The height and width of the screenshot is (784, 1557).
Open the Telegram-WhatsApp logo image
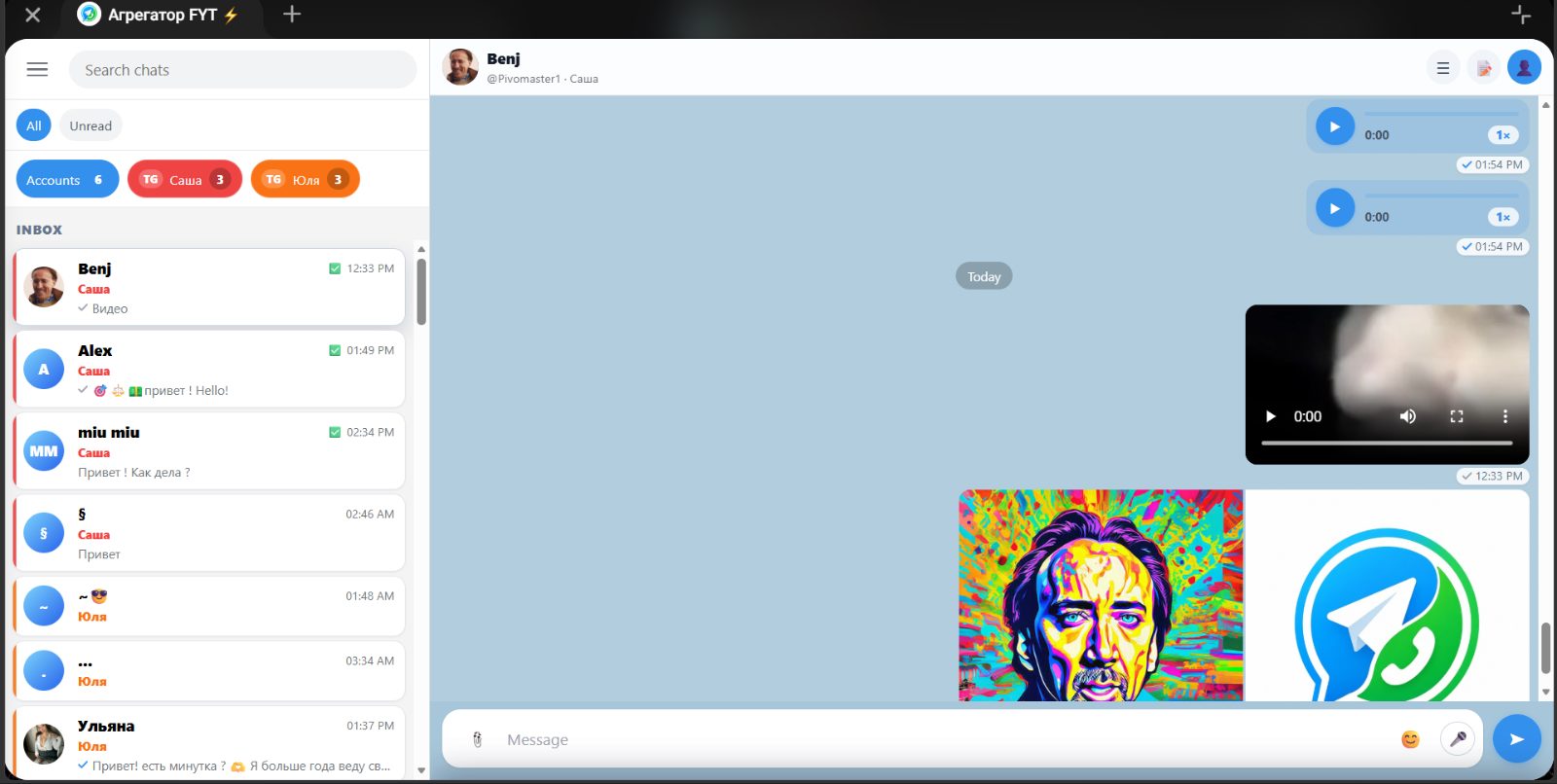(x=1388, y=595)
